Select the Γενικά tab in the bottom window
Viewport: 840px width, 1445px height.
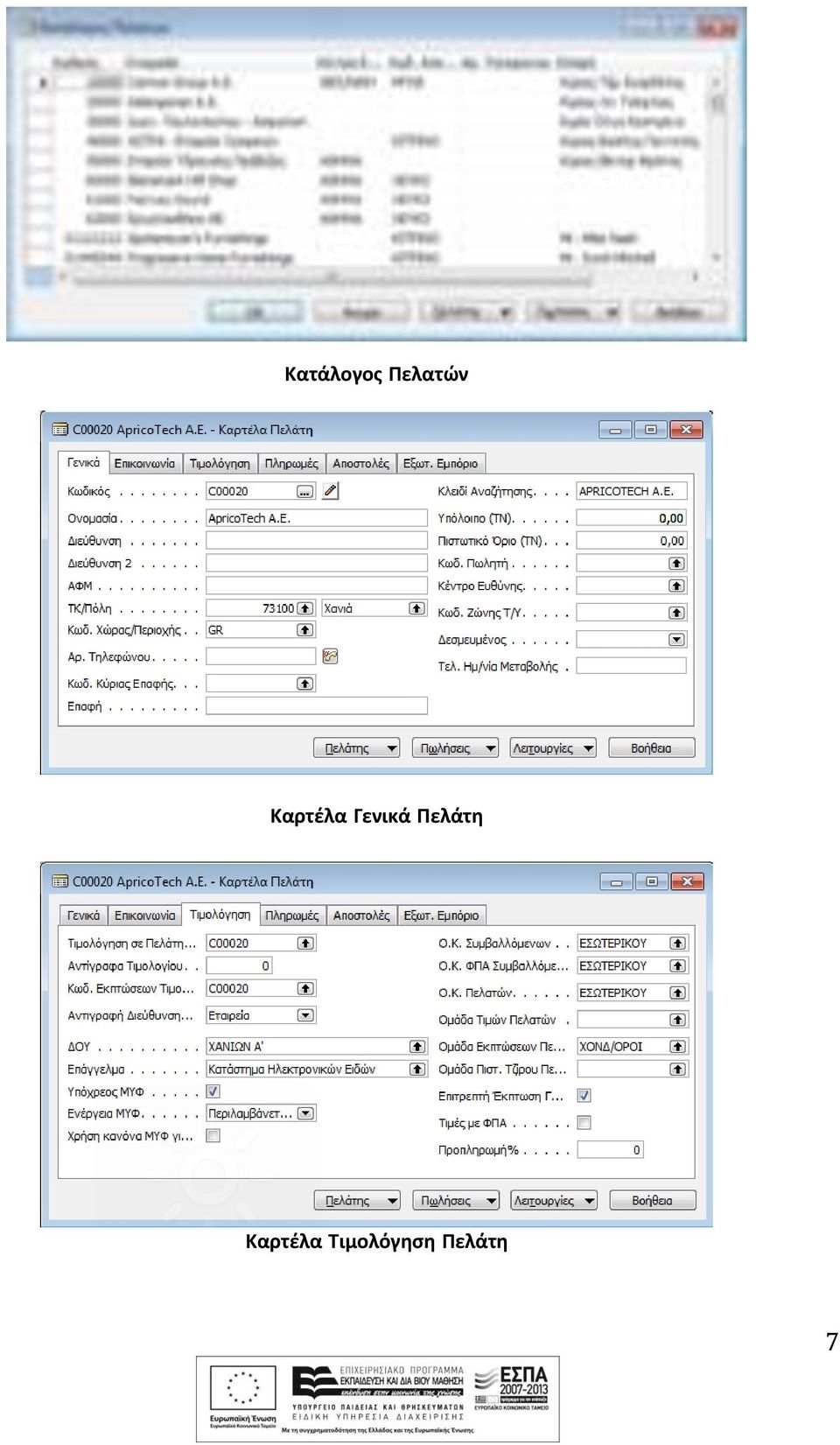84,915
